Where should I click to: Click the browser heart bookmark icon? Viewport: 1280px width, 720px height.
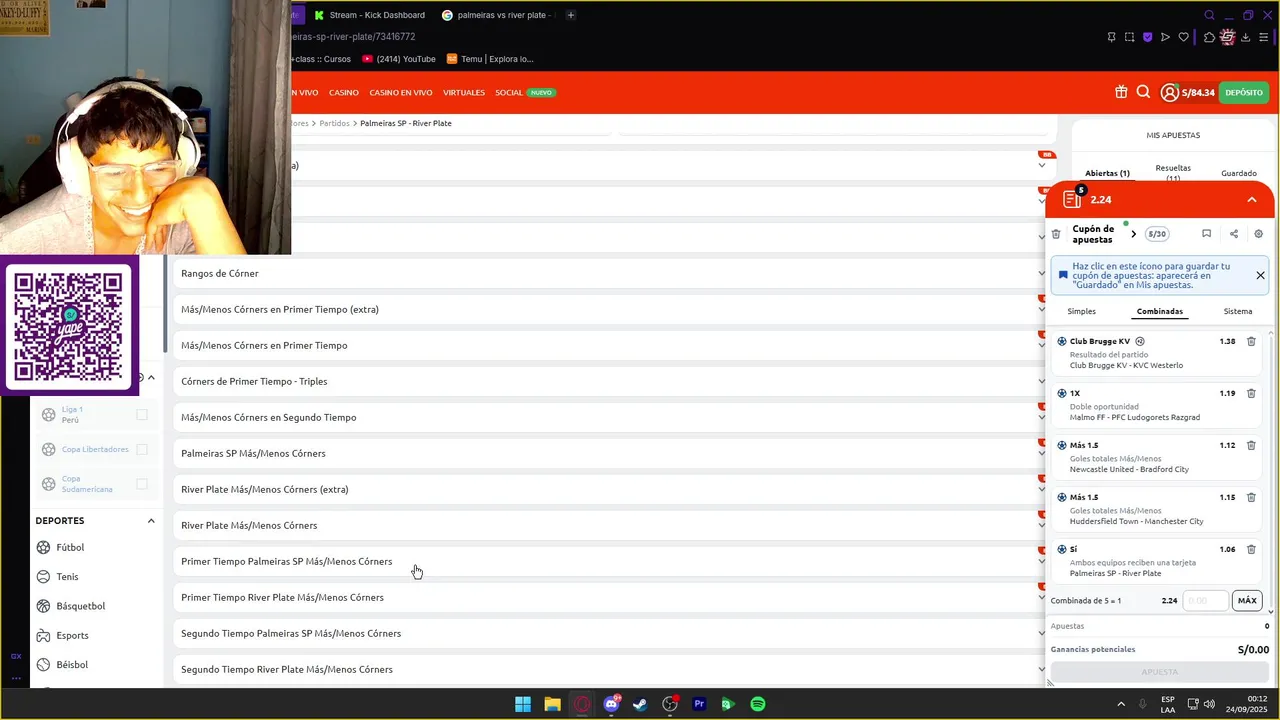tap(1184, 37)
